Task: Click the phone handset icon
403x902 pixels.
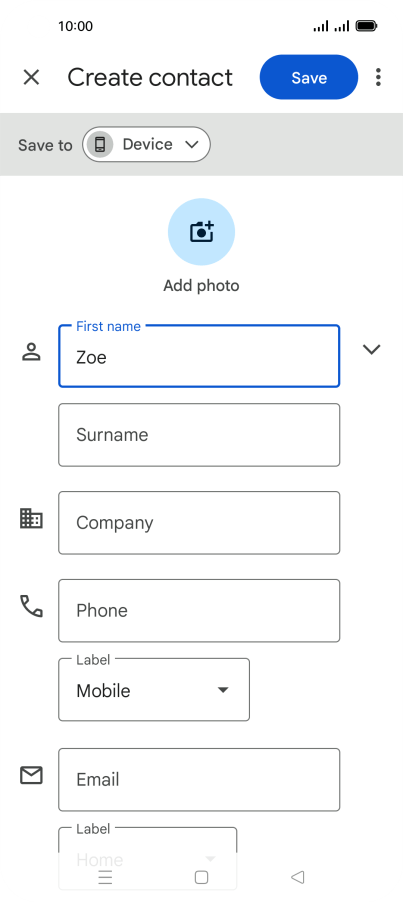Action: point(32,606)
